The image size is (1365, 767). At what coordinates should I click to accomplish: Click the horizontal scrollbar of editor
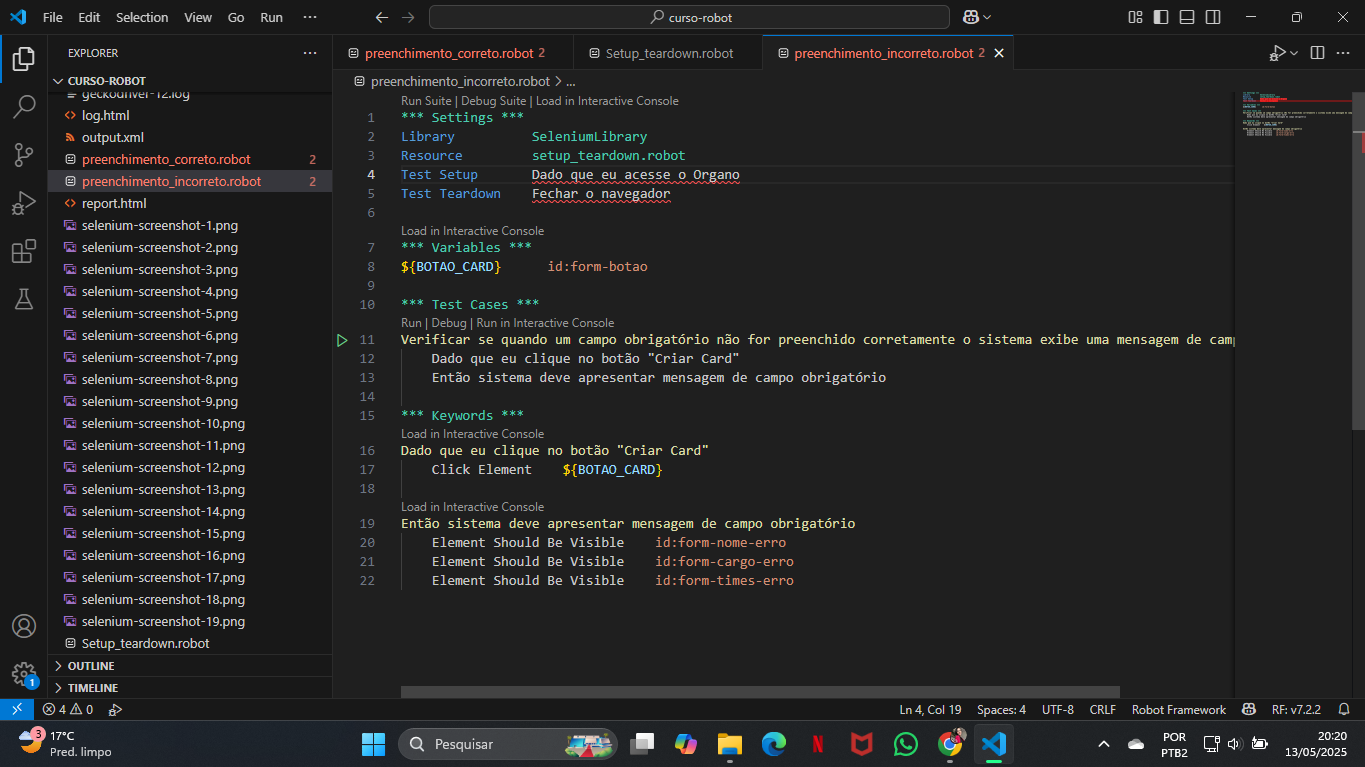coord(760,691)
